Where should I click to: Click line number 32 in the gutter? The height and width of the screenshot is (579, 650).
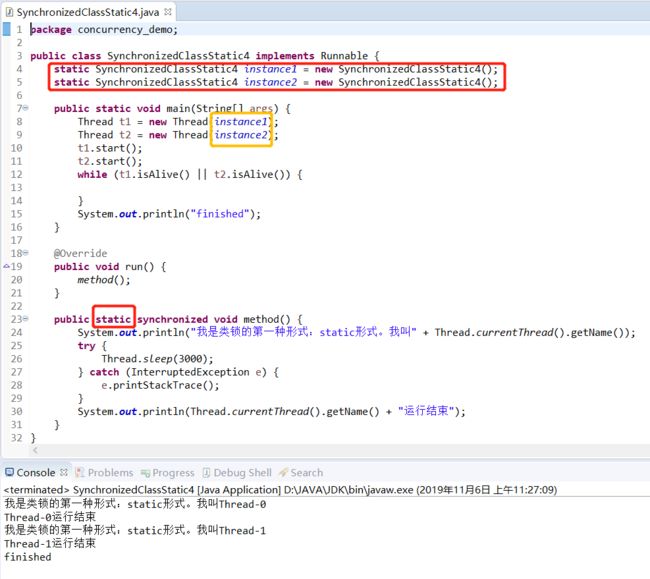17,438
